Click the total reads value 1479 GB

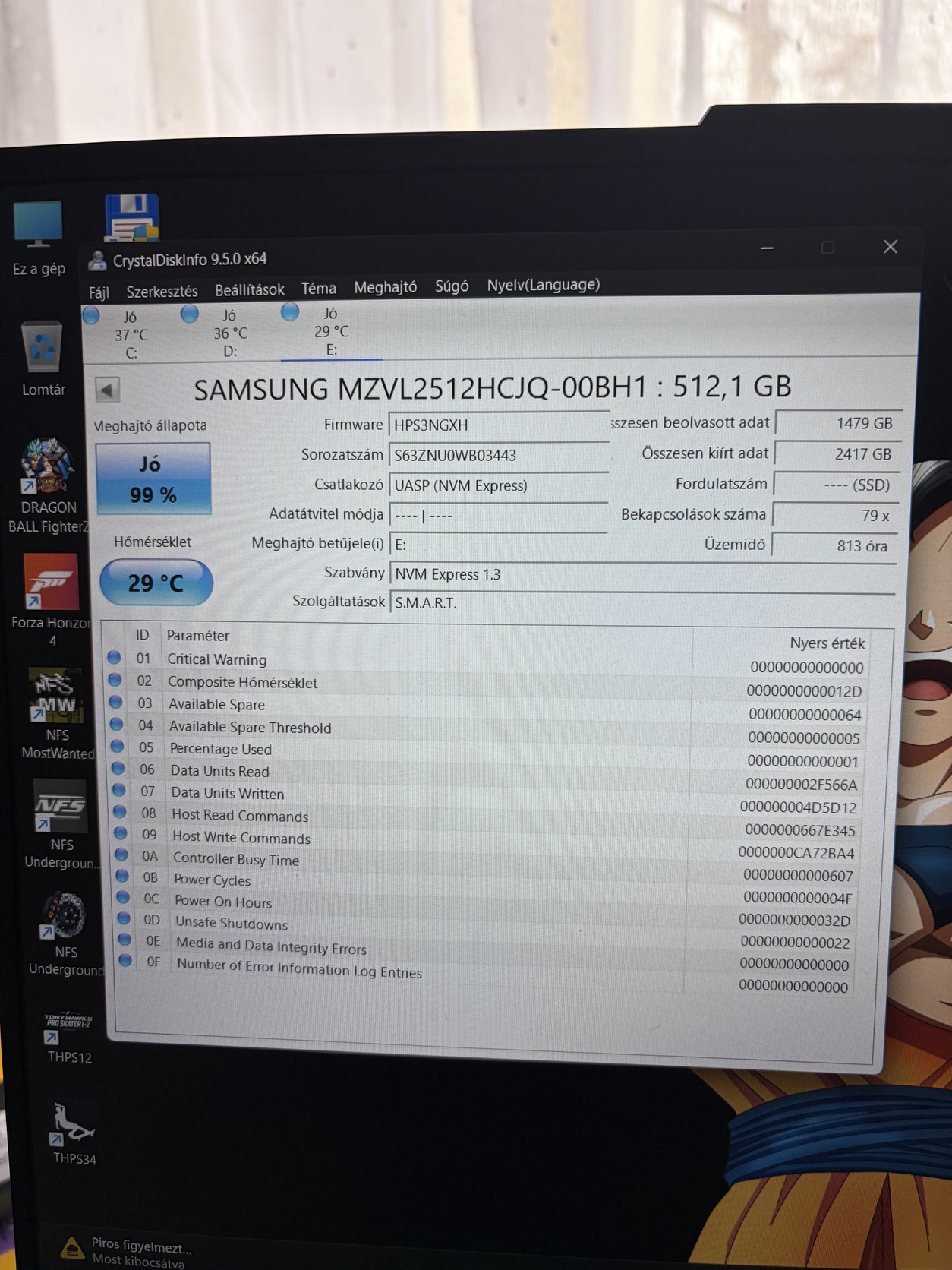click(x=838, y=423)
